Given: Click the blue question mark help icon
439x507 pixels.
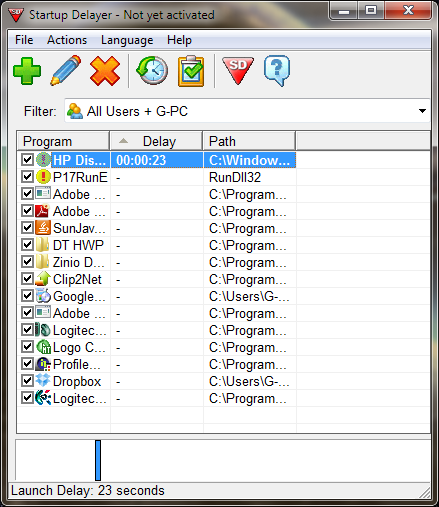Looking at the screenshot, I should (x=277, y=71).
